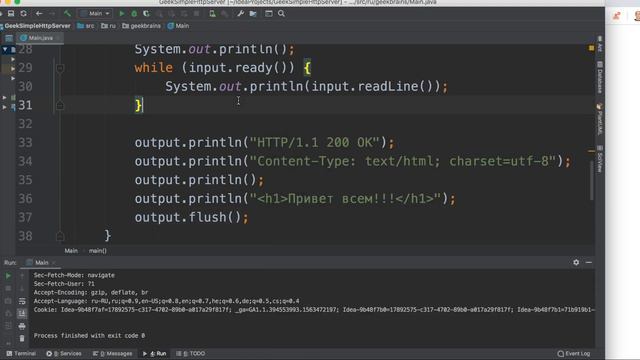This screenshot has height=360, width=640.
Task: Collapse the while loop fold on line 29
Action: coord(60,68)
